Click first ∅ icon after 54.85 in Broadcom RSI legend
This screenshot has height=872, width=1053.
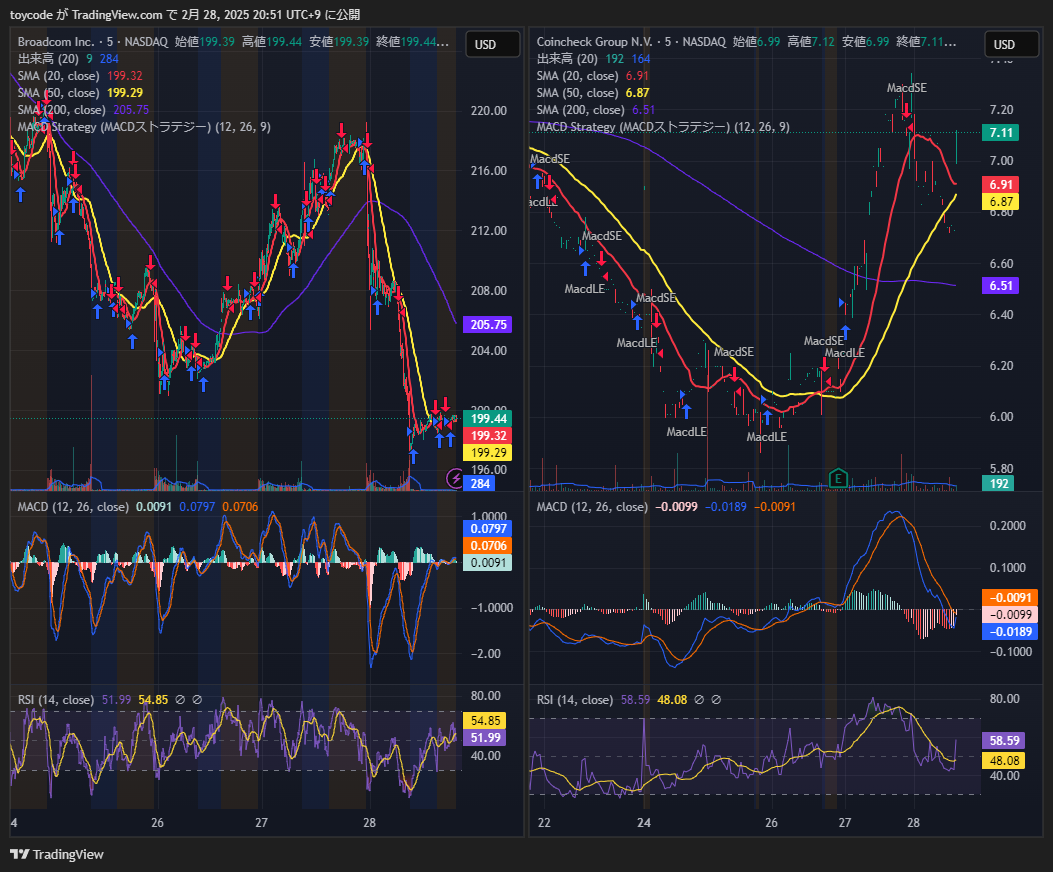(180, 700)
